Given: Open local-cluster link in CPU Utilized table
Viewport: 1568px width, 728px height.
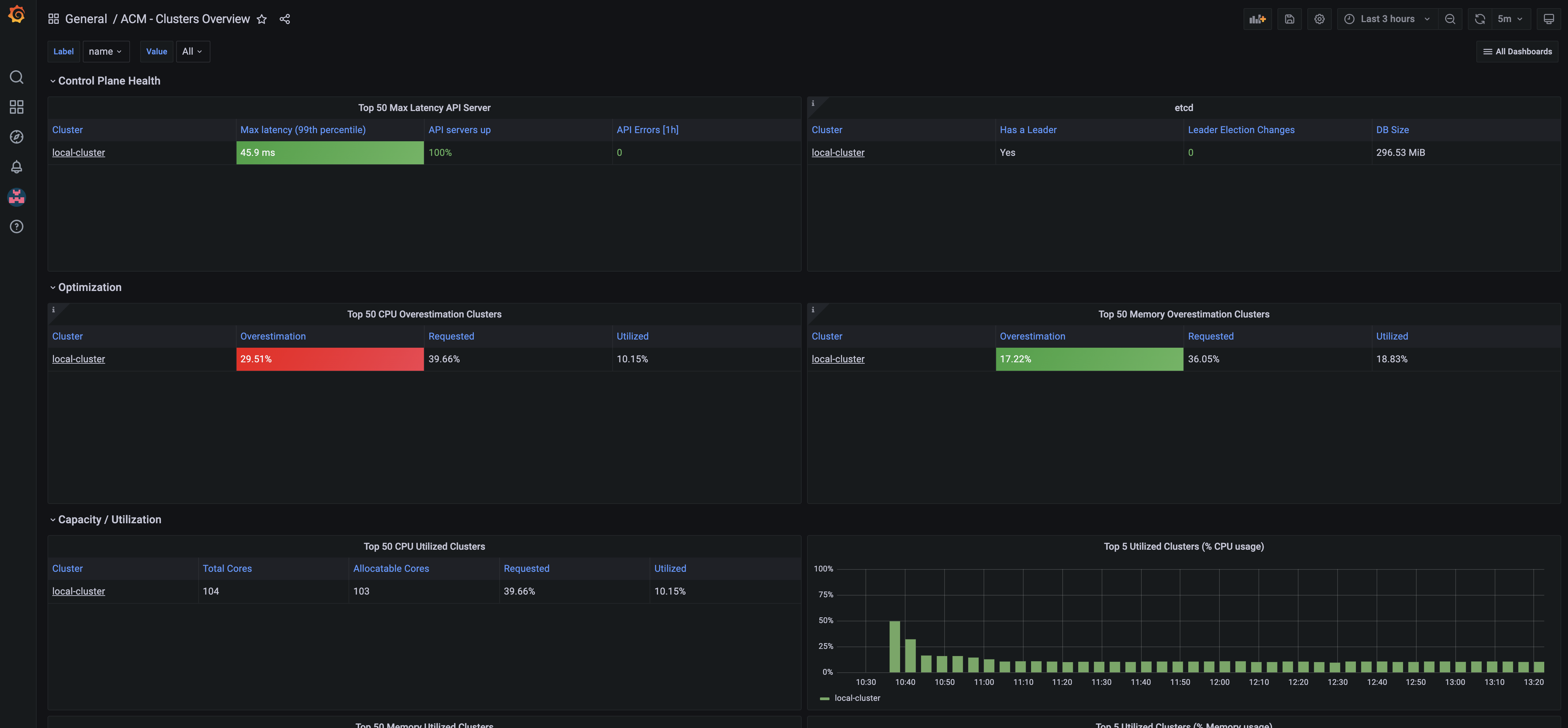Looking at the screenshot, I should [x=78, y=591].
